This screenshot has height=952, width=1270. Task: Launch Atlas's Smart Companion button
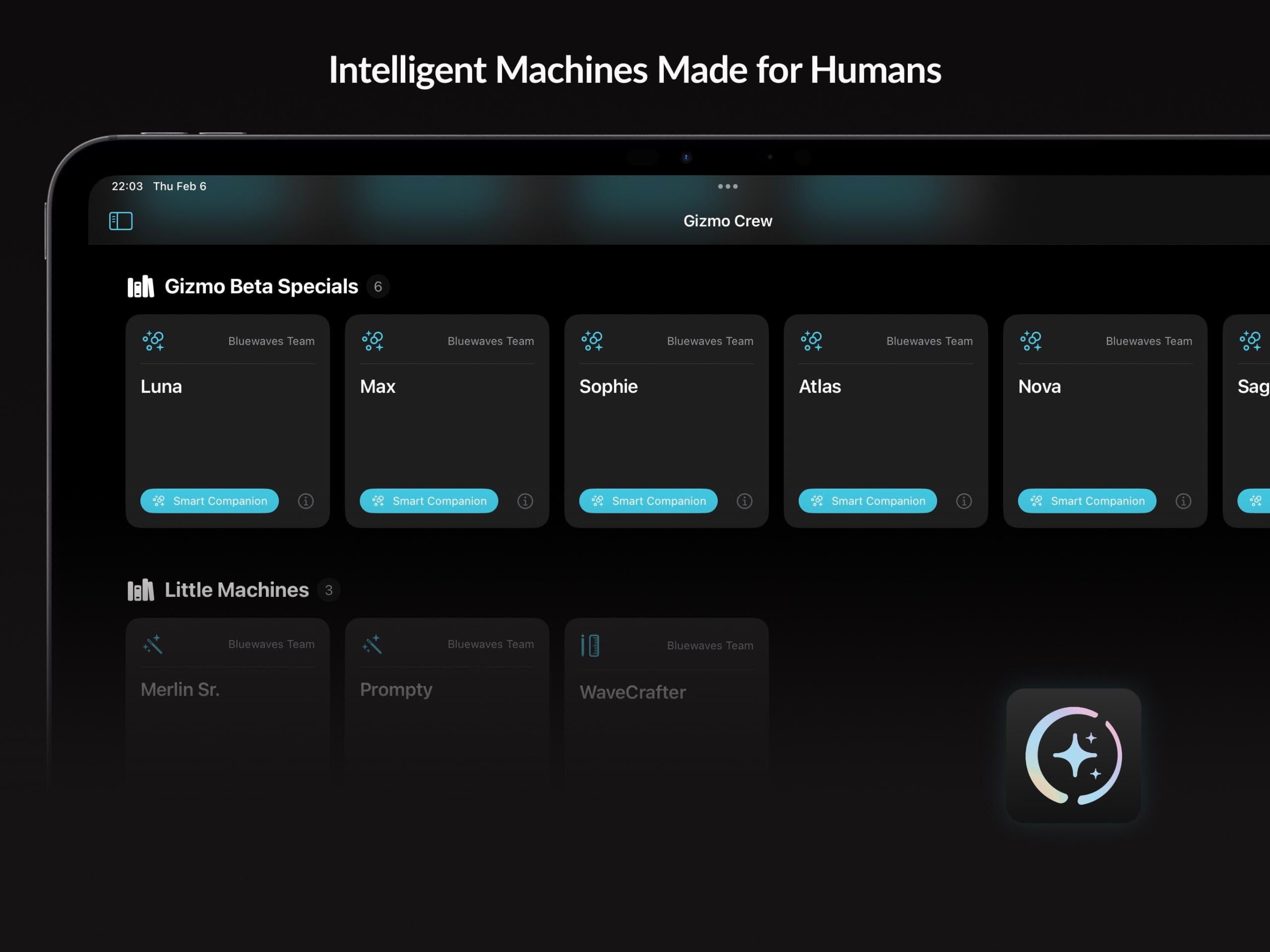coord(868,501)
